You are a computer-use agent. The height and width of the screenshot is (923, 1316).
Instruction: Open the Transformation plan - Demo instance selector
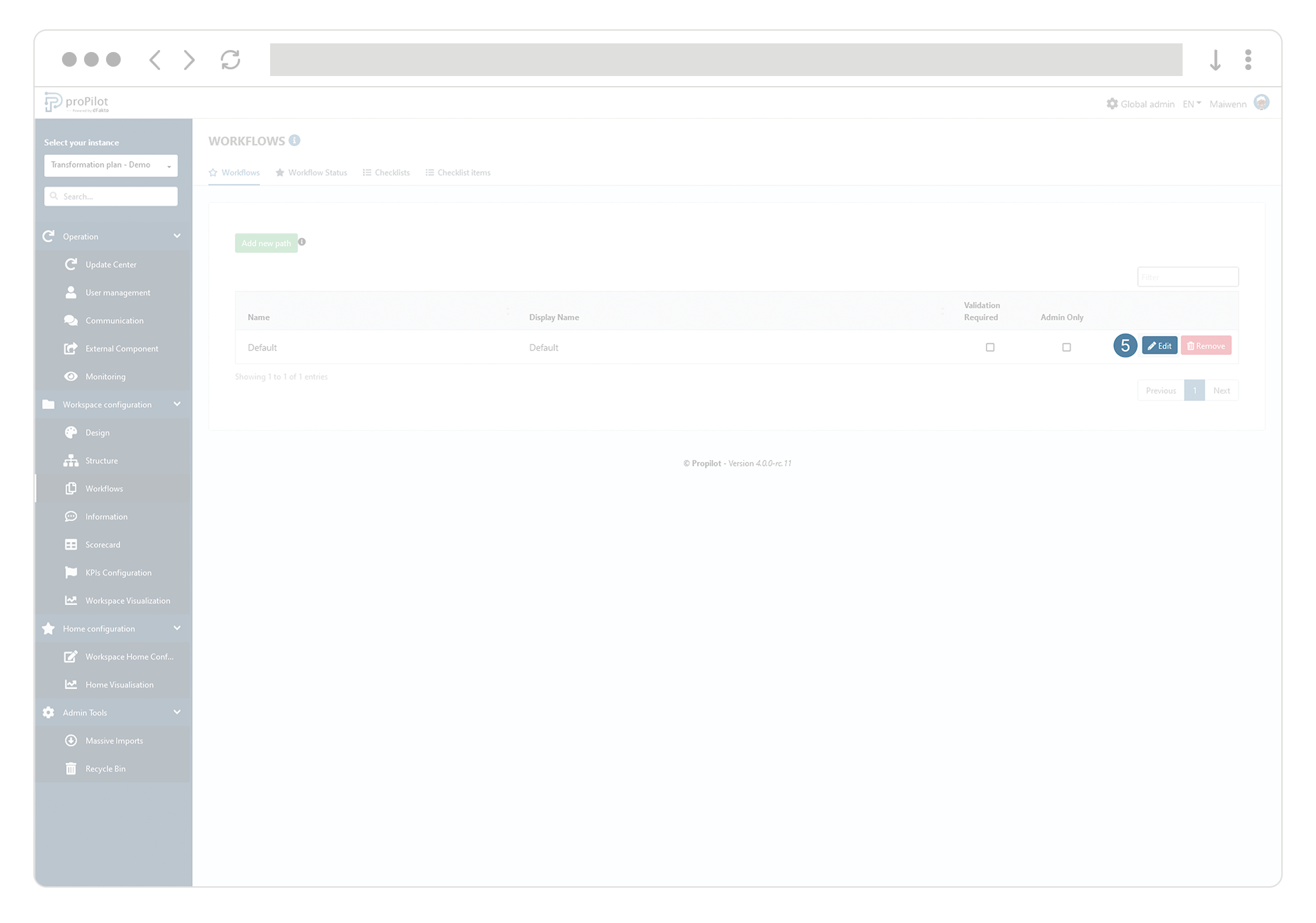point(110,165)
